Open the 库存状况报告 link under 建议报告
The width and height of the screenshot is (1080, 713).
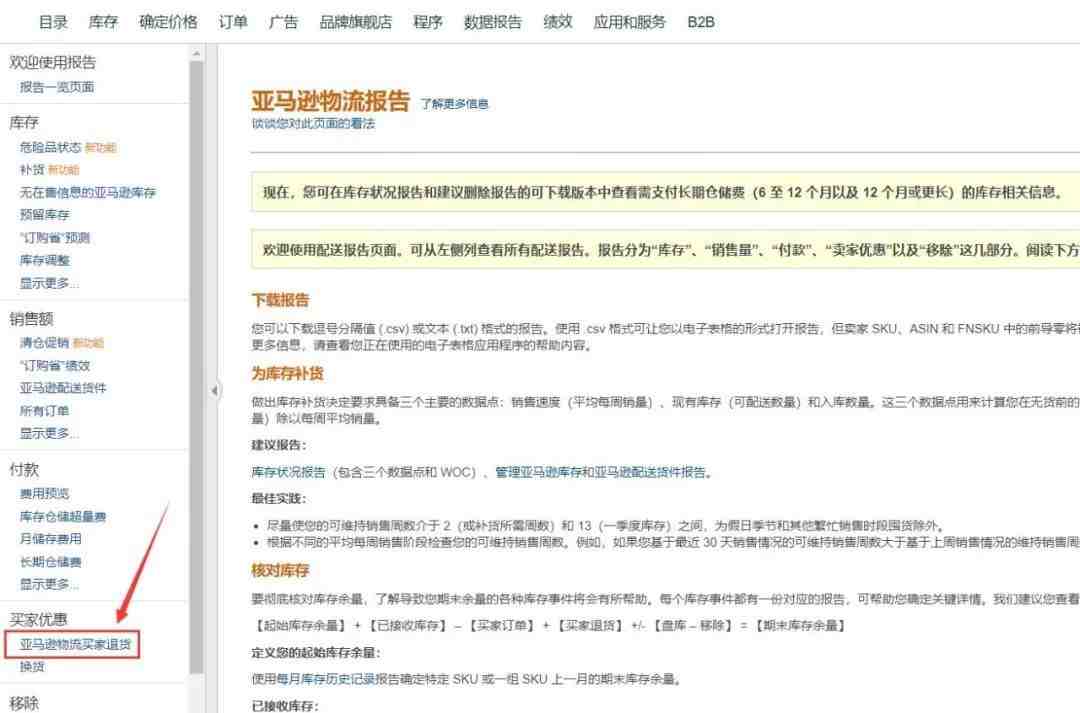[288, 472]
